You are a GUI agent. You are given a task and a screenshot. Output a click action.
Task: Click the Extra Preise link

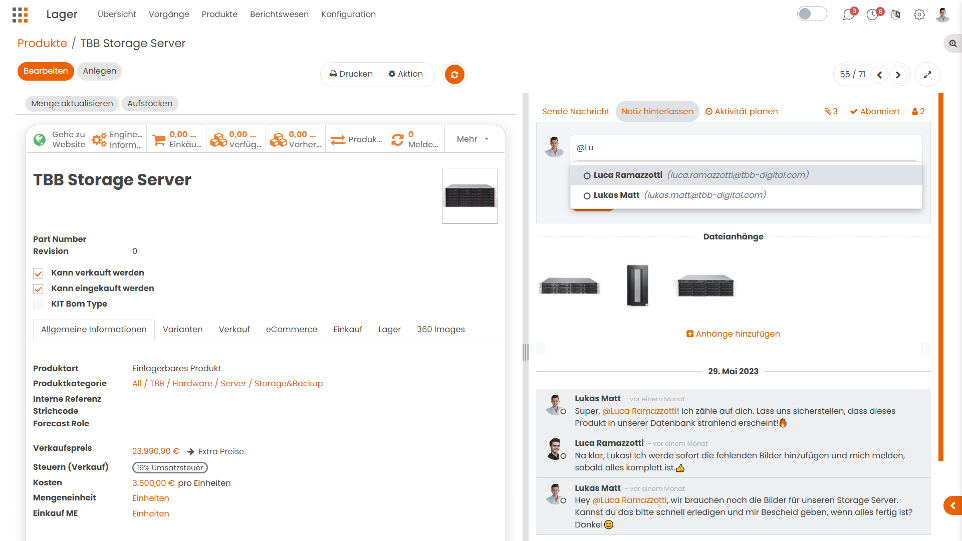pos(216,451)
